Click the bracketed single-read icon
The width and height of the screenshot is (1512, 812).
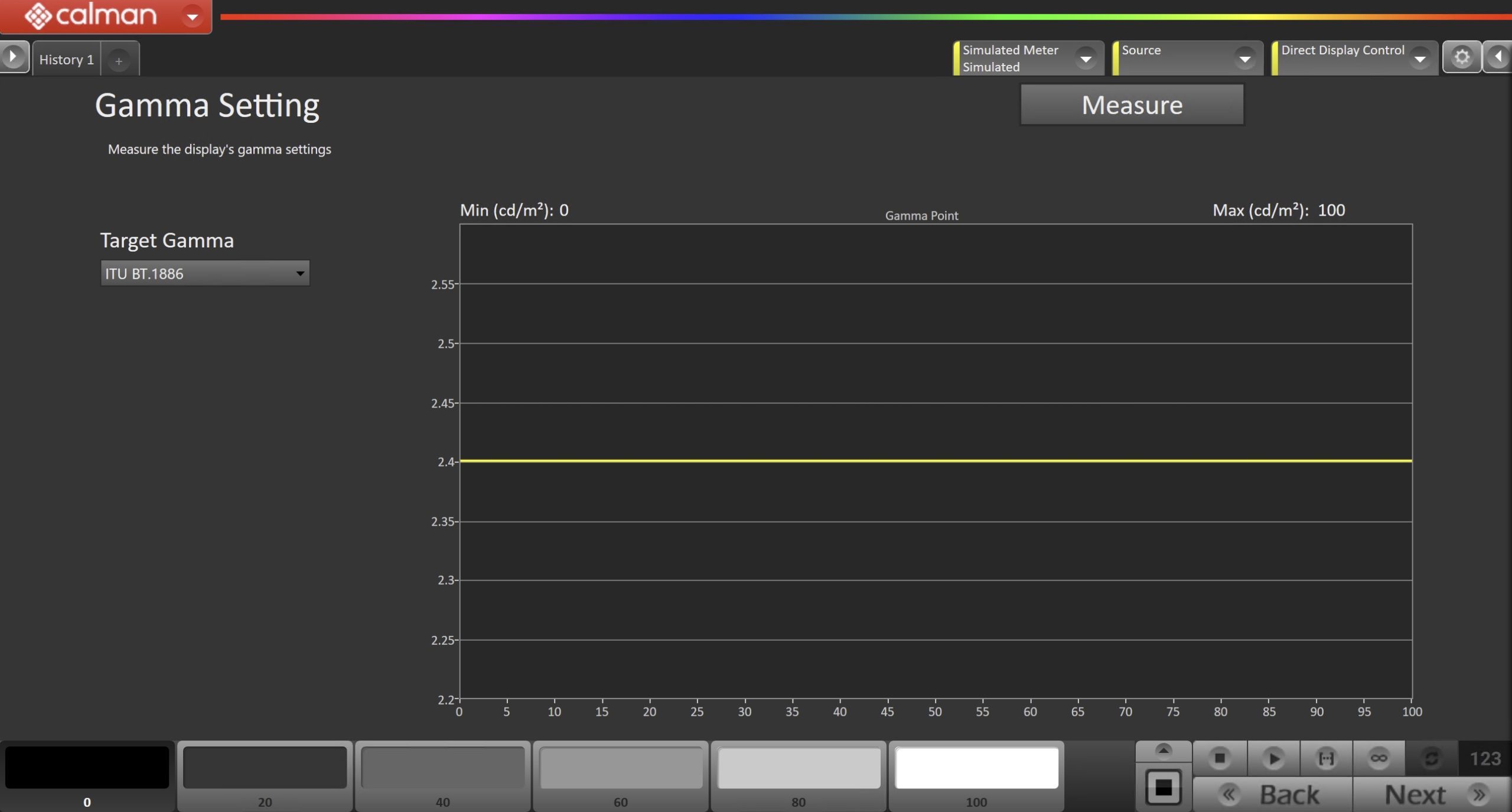(1326, 758)
